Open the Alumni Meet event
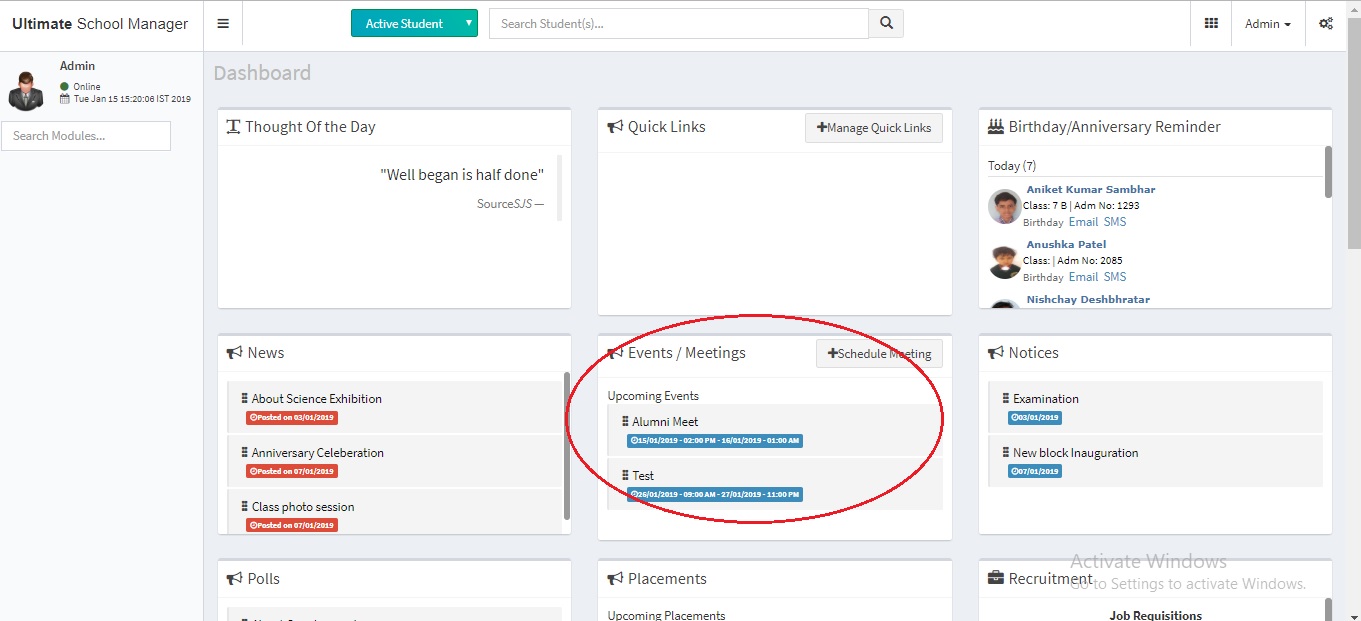Screen dimensions: 1361x621 click(665, 422)
